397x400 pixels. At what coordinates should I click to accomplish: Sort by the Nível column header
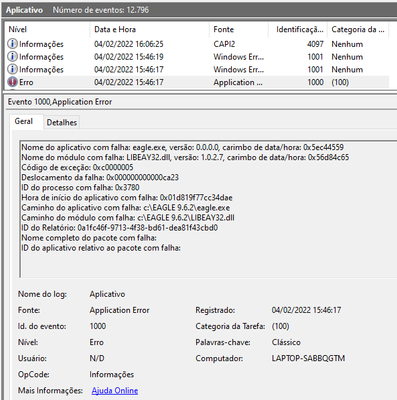point(47,29)
